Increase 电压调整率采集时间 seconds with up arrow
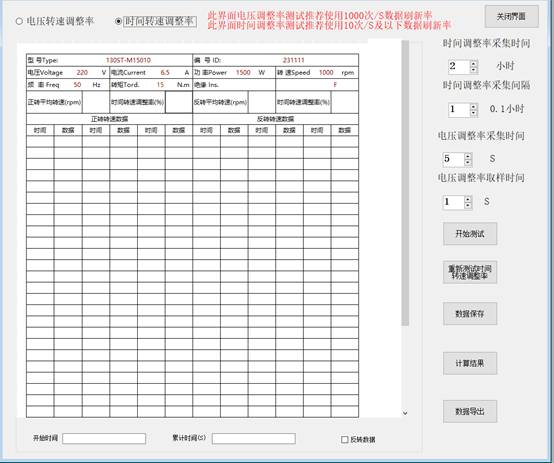The height and width of the screenshot is (463, 554). [x=468, y=156]
